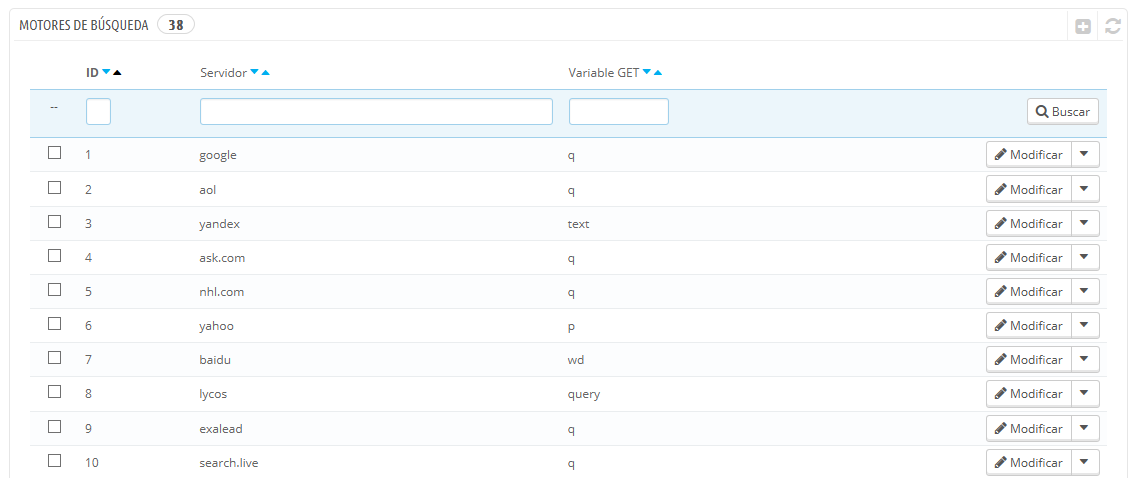
Task: Sort Variable GET column ascending
Action: pyautogui.click(x=658, y=73)
